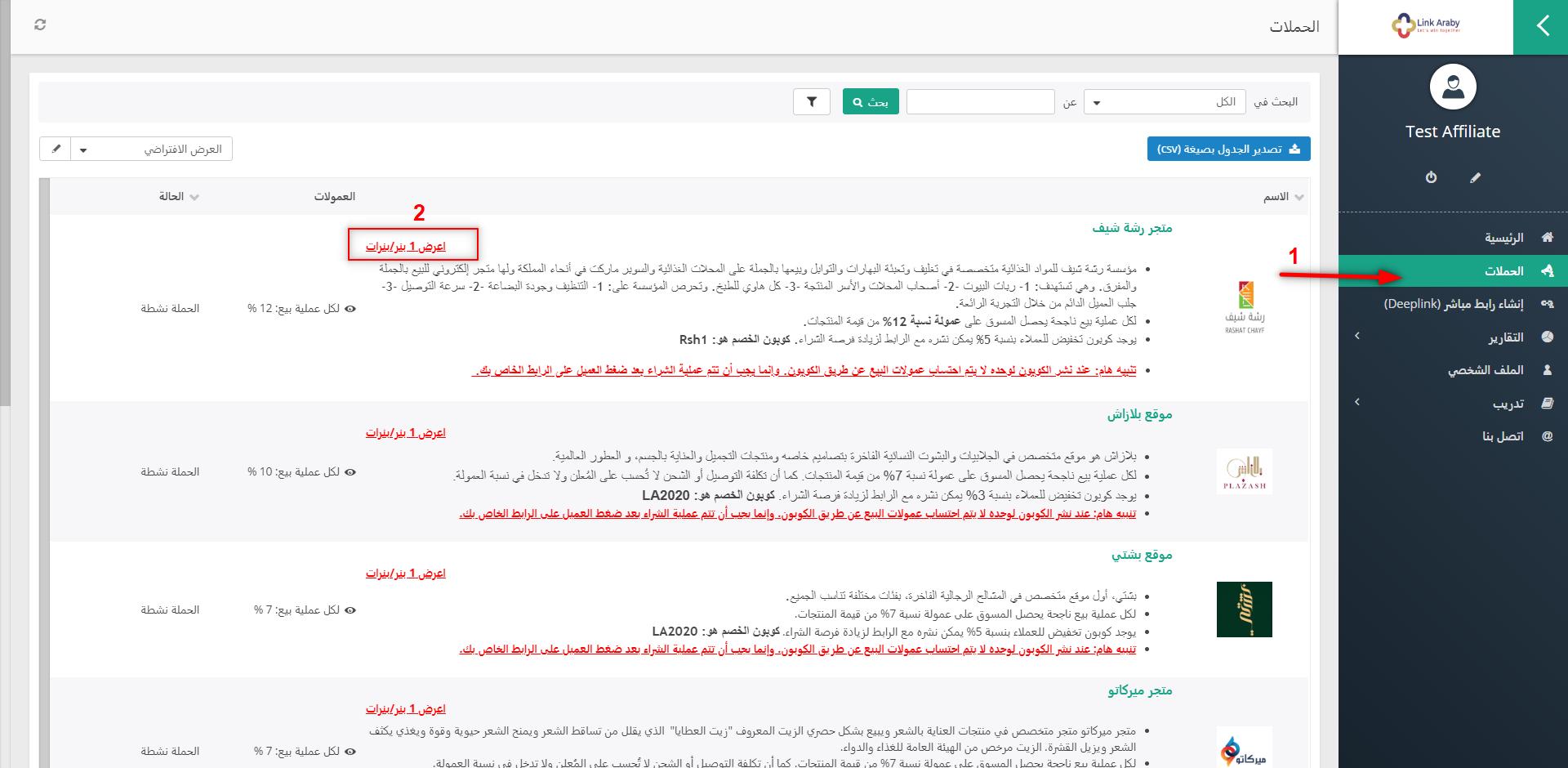
Task: Open the متجر ميركاتو campaign title
Action: pos(1140,690)
